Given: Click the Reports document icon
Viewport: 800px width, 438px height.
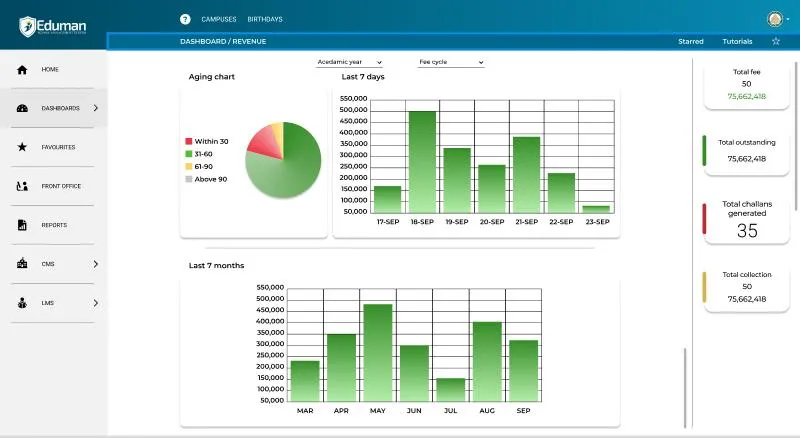Looking at the screenshot, I should point(21,225).
